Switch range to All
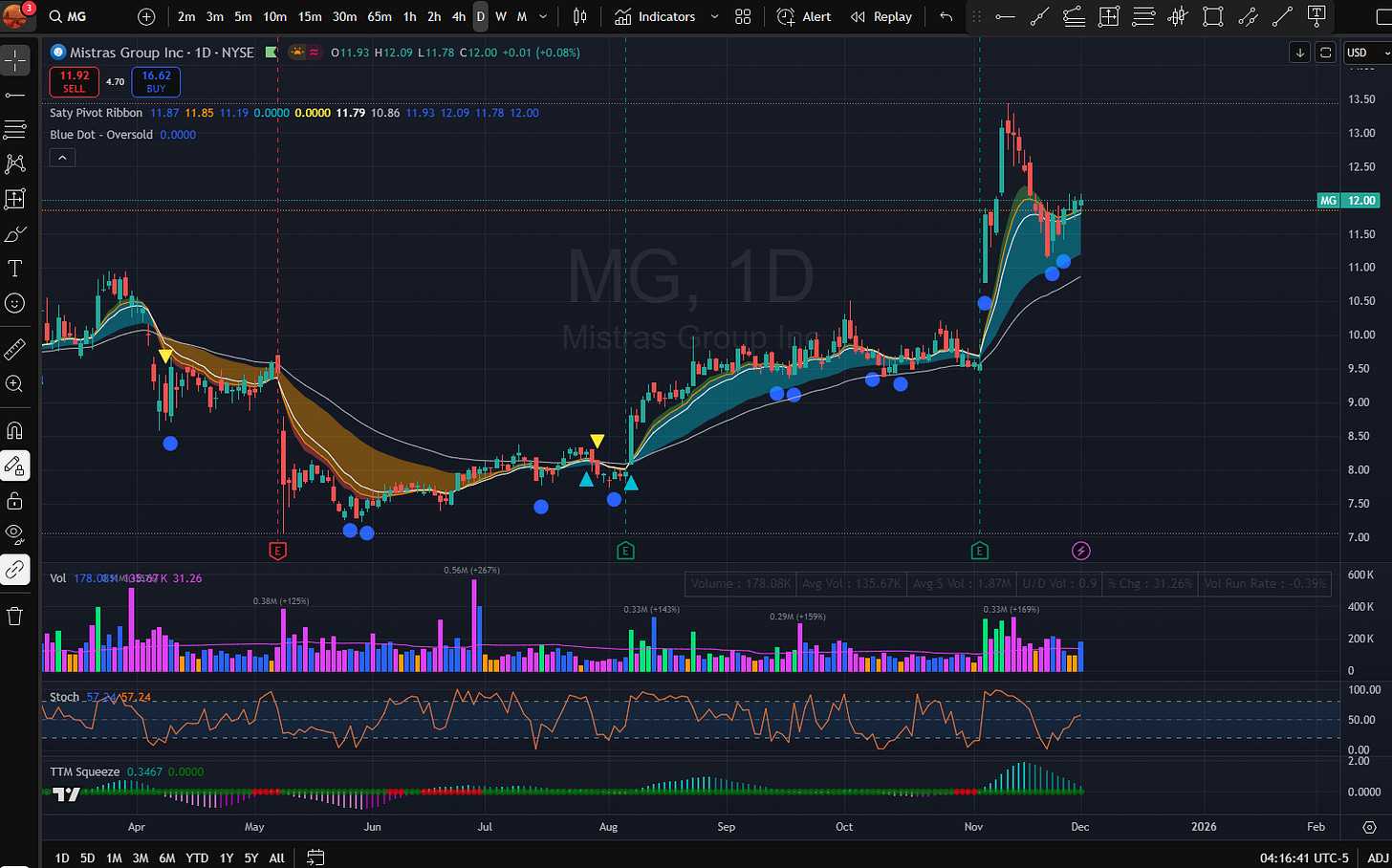This screenshot has width=1392, height=868. [x=277, y=857]
